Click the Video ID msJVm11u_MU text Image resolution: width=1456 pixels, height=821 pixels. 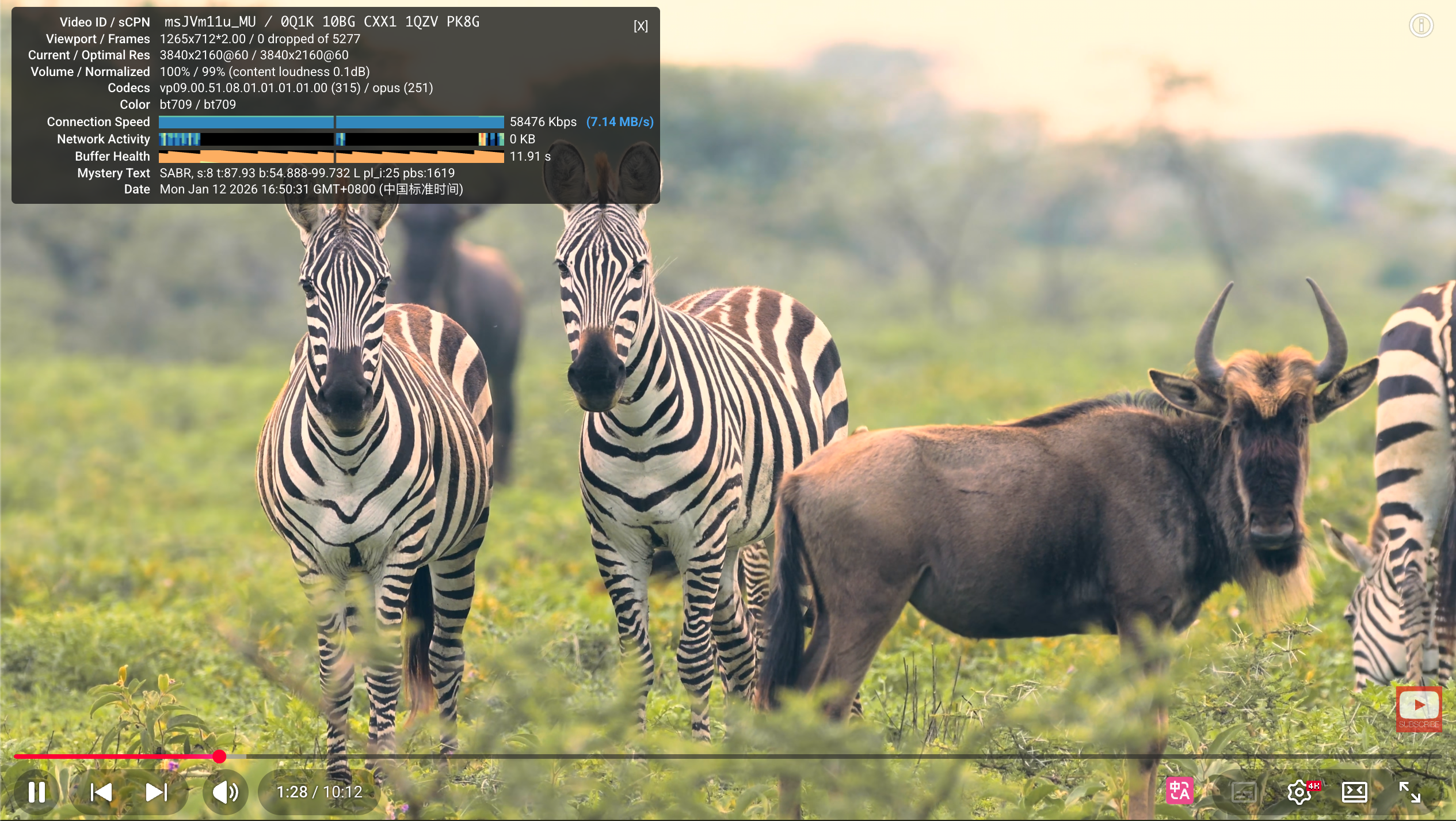point(210,22)
